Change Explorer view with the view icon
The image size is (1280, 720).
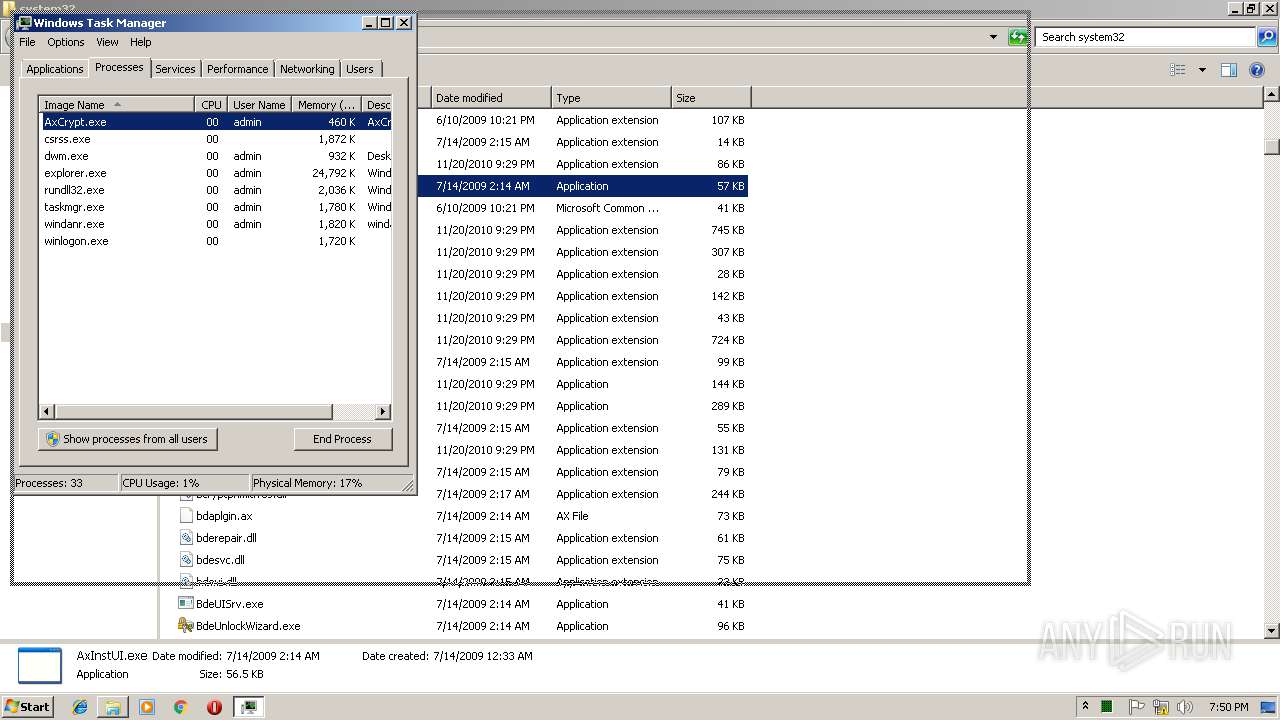(x=1178, y=70)
